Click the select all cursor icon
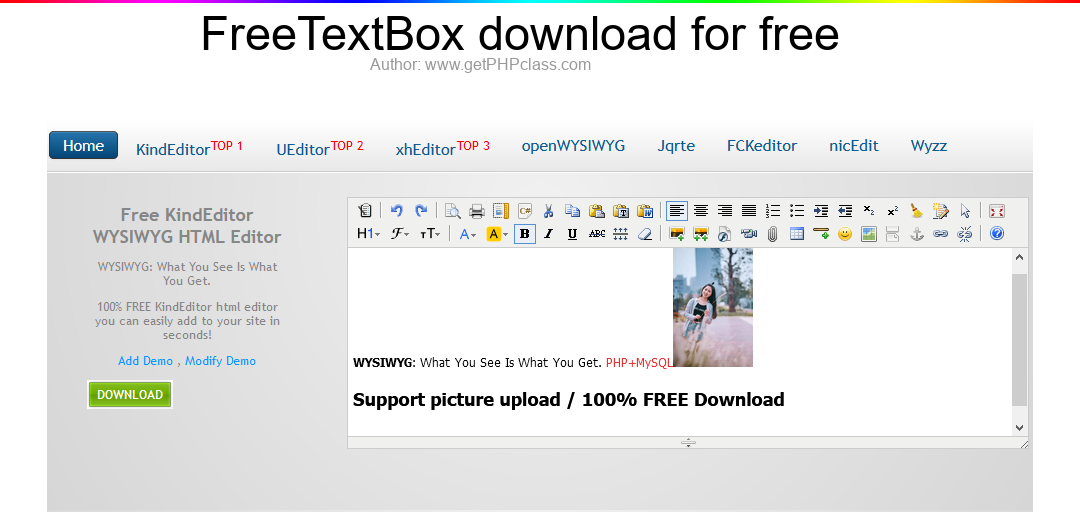Viewport: 1080px width, 527px height. [x=965, y=211]
